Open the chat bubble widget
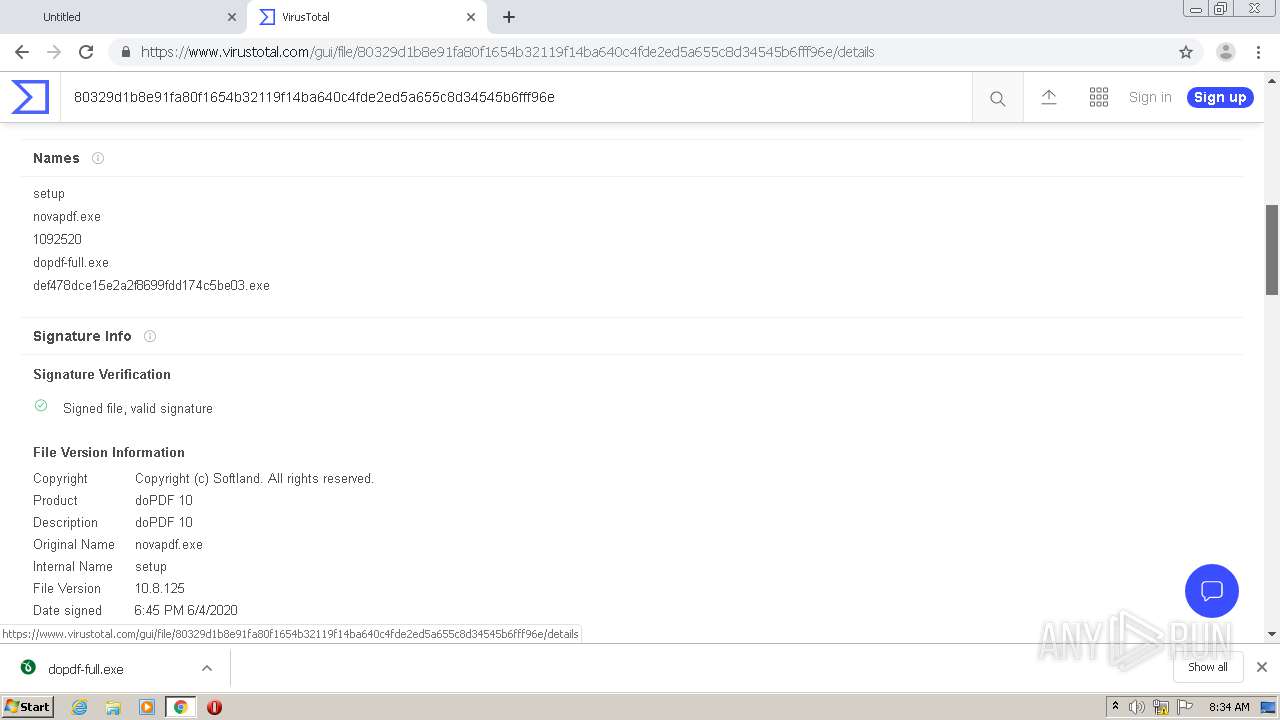Viewport: 1280px width, 720px height. (x=1212, y=591)
